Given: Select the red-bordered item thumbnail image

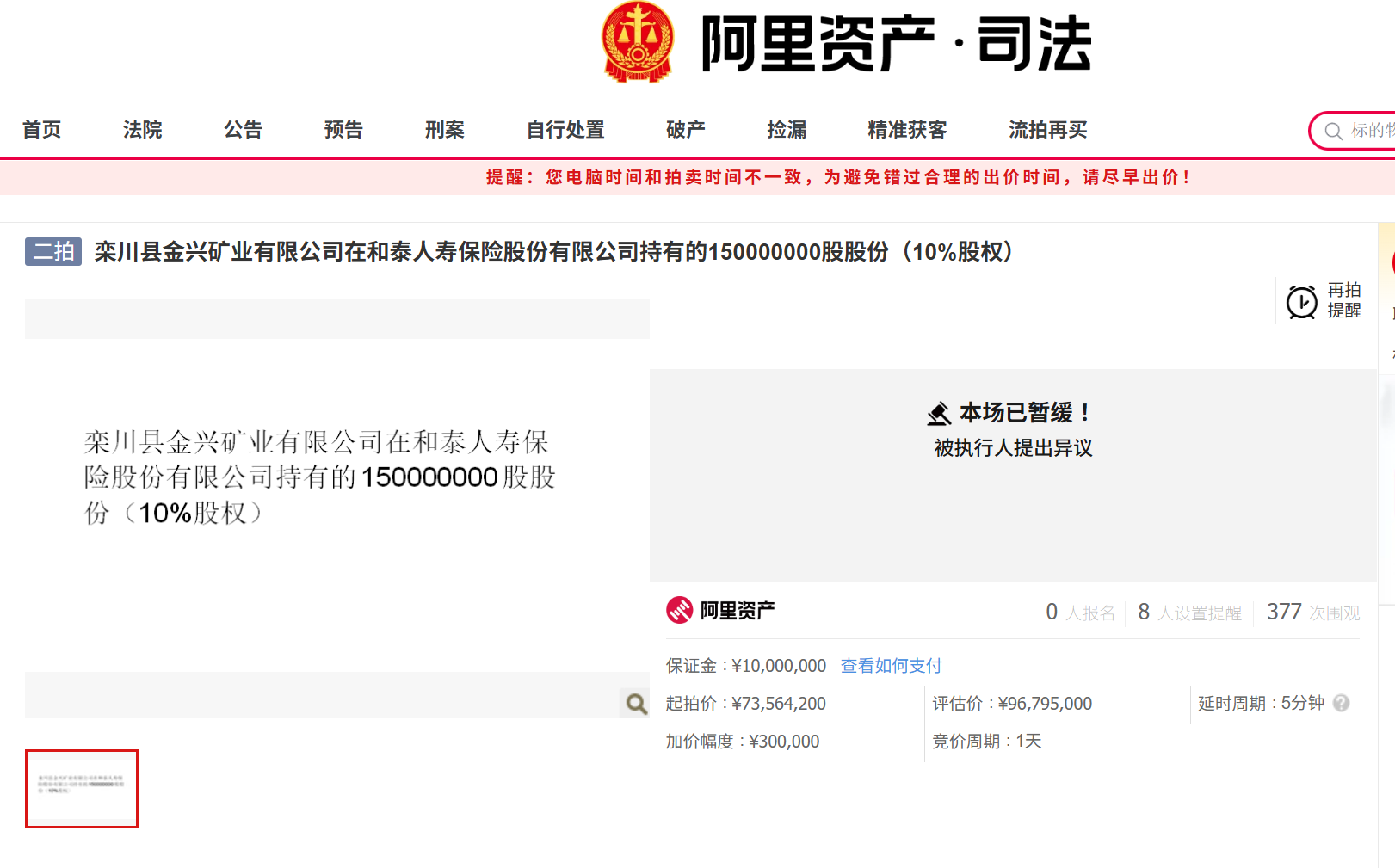Looking at the screenshot, I should [x=82, y=789].
